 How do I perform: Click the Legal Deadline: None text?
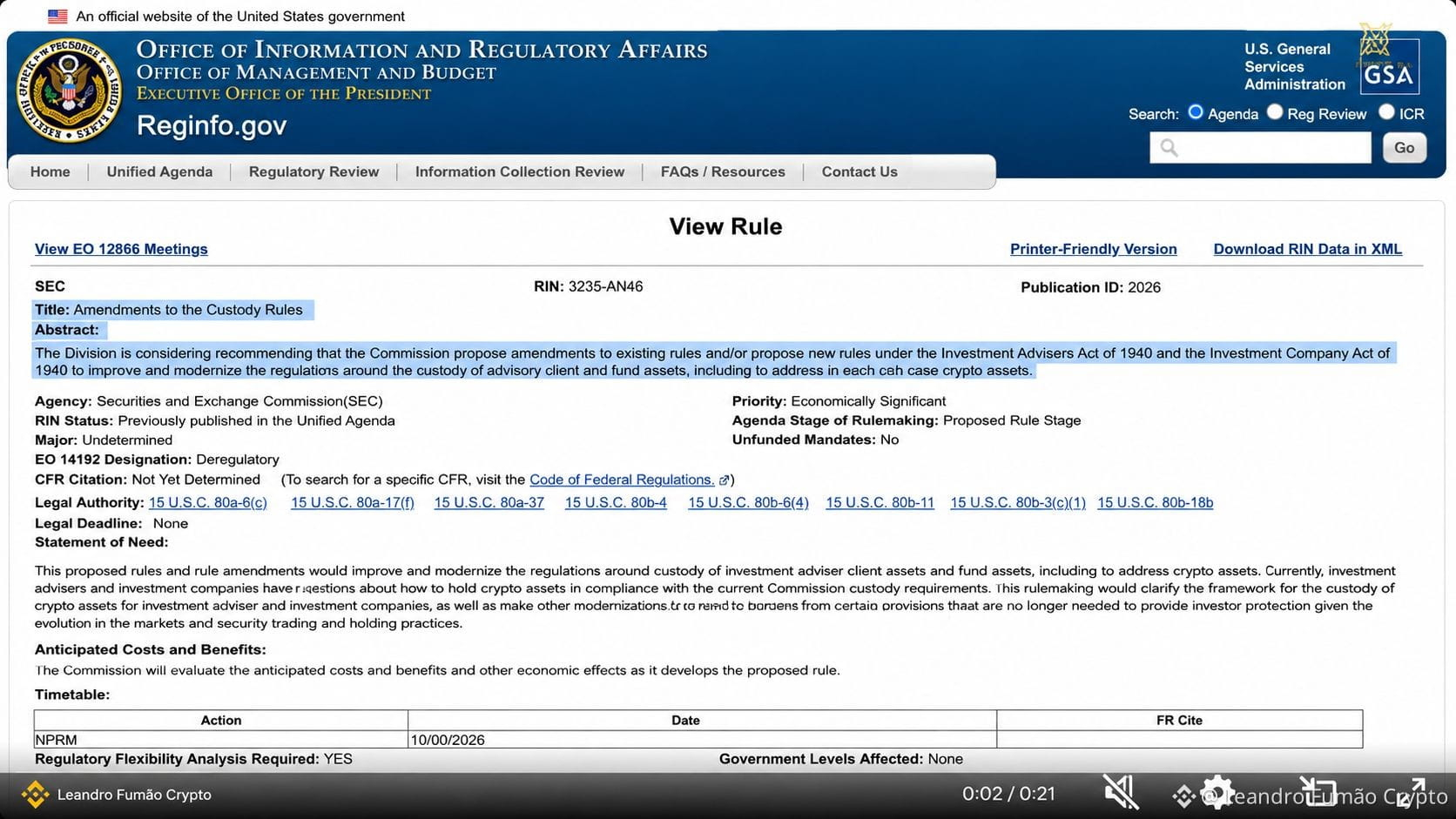(111, 523)
